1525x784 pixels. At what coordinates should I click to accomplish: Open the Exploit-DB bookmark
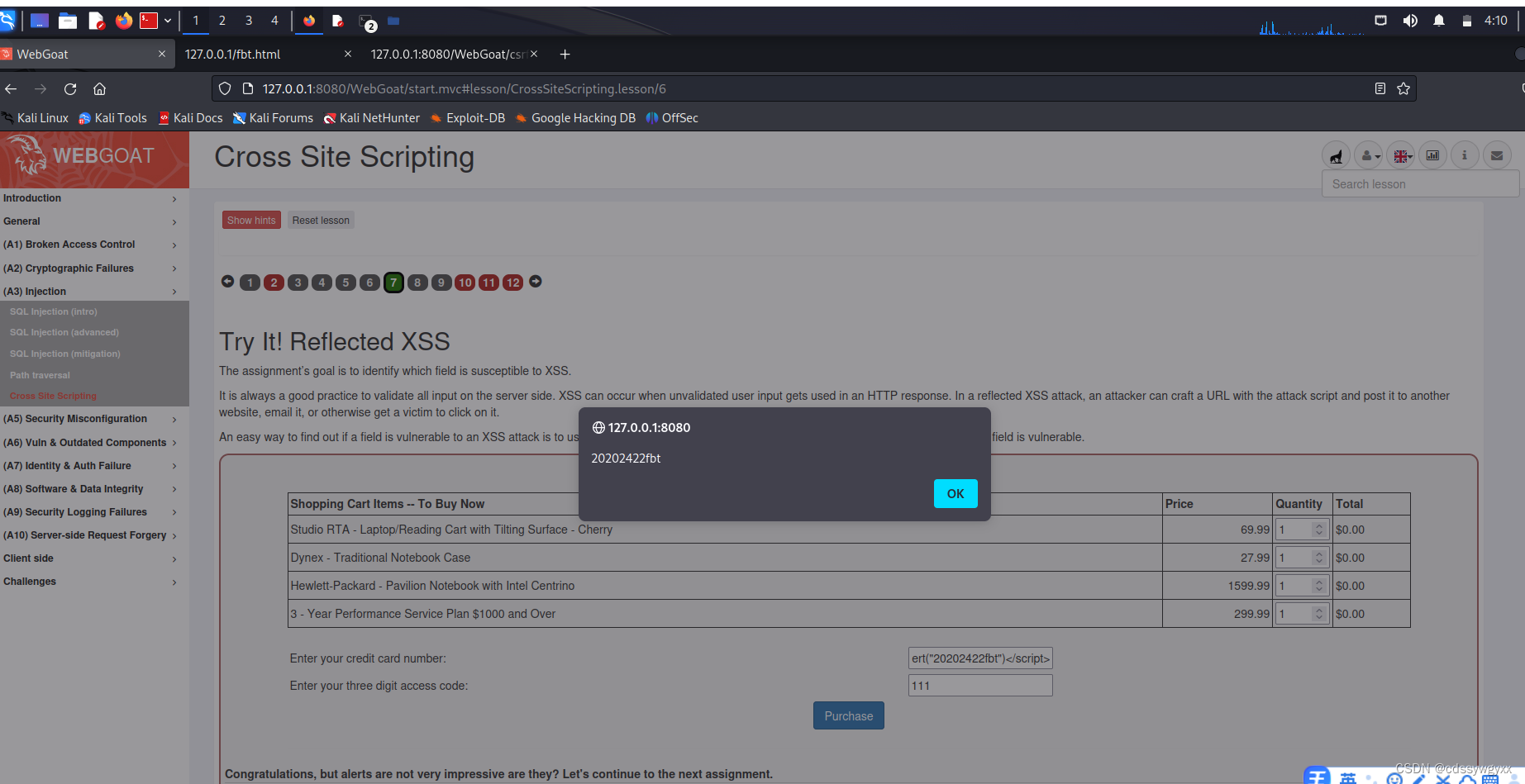coord(467,118)
